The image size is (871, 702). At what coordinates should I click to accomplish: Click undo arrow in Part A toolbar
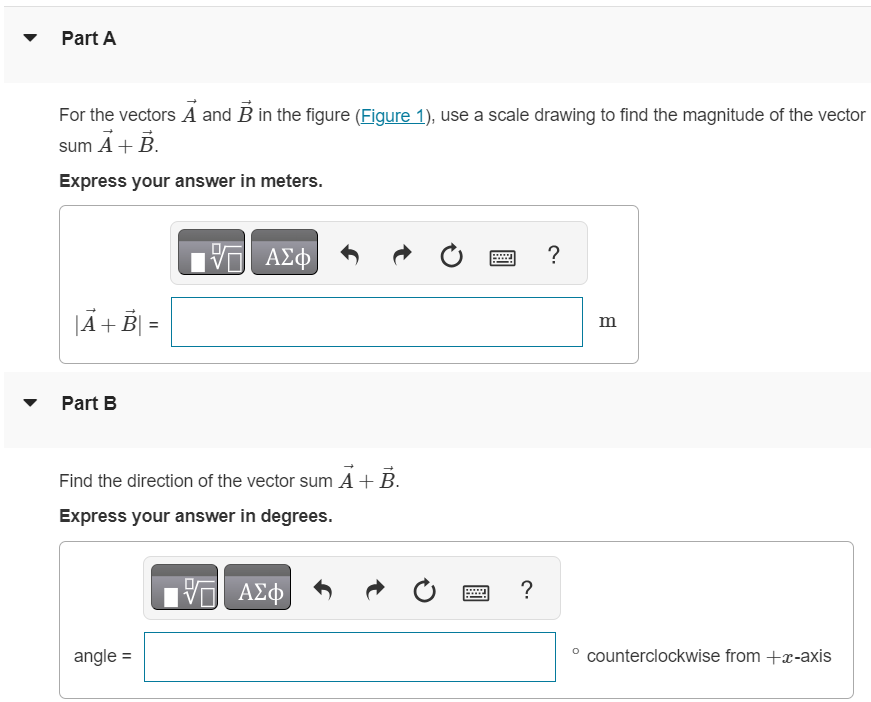tap(350, 255)
